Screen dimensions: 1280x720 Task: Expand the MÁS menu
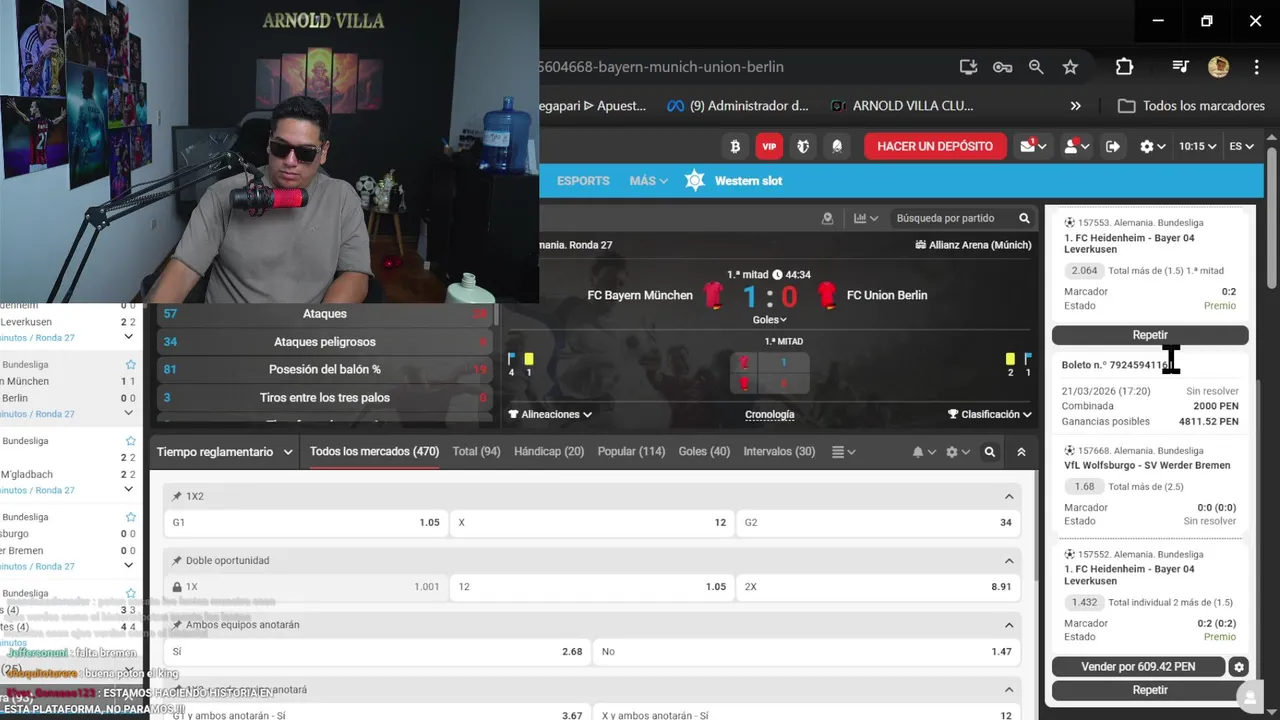click(x=648, y=181)
